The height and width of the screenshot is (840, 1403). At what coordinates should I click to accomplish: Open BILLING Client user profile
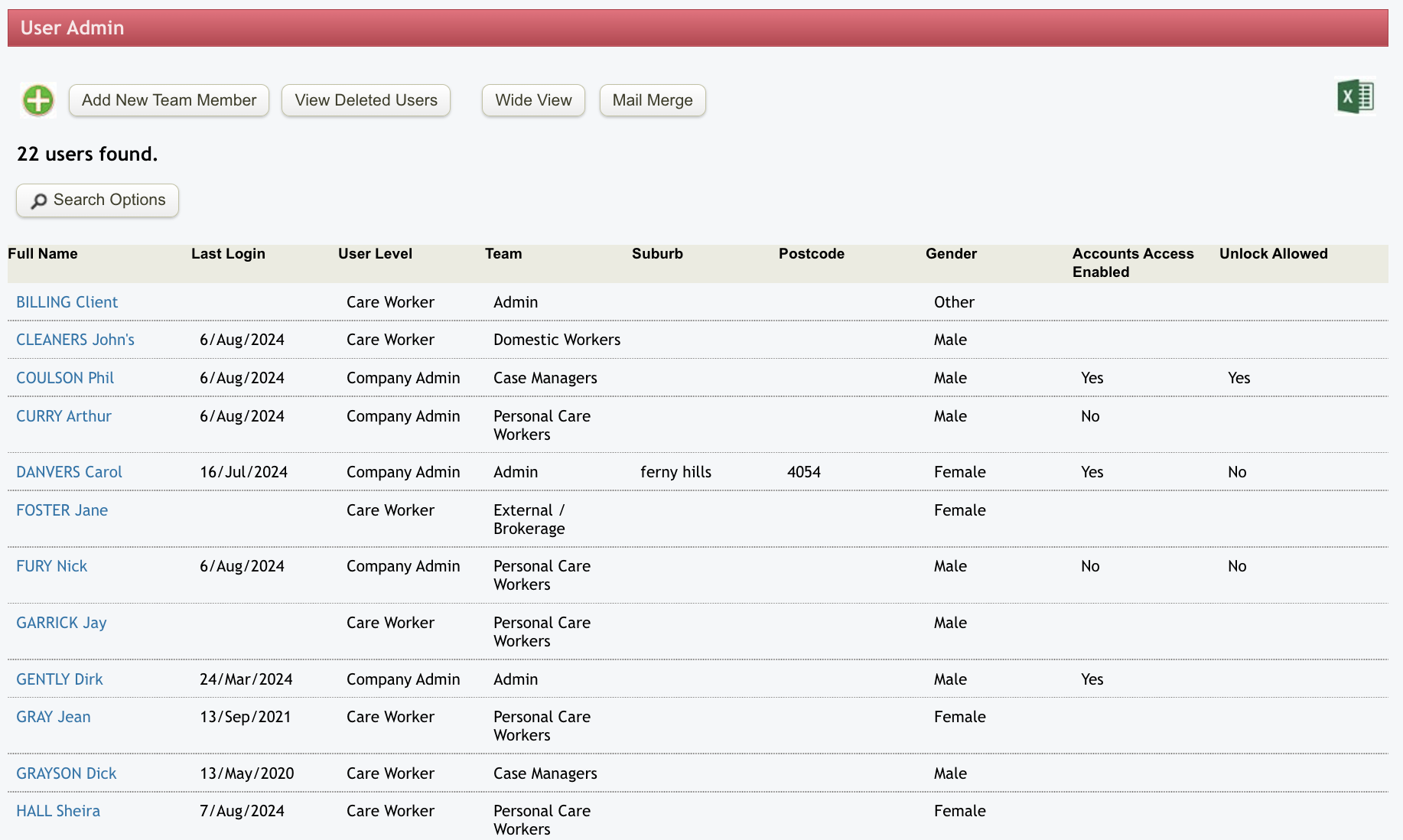click(x=67, y=302)
